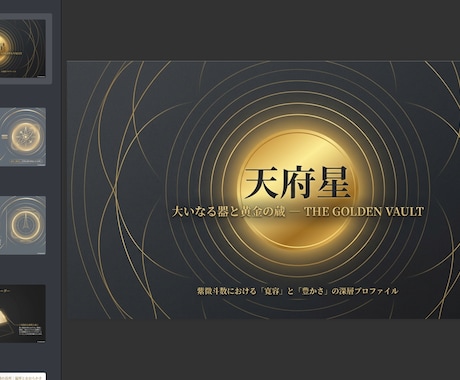Viewport: 460px width, 380px height.
Task: Click the 天府星 title on the main slide
Action: click(298, 183)
